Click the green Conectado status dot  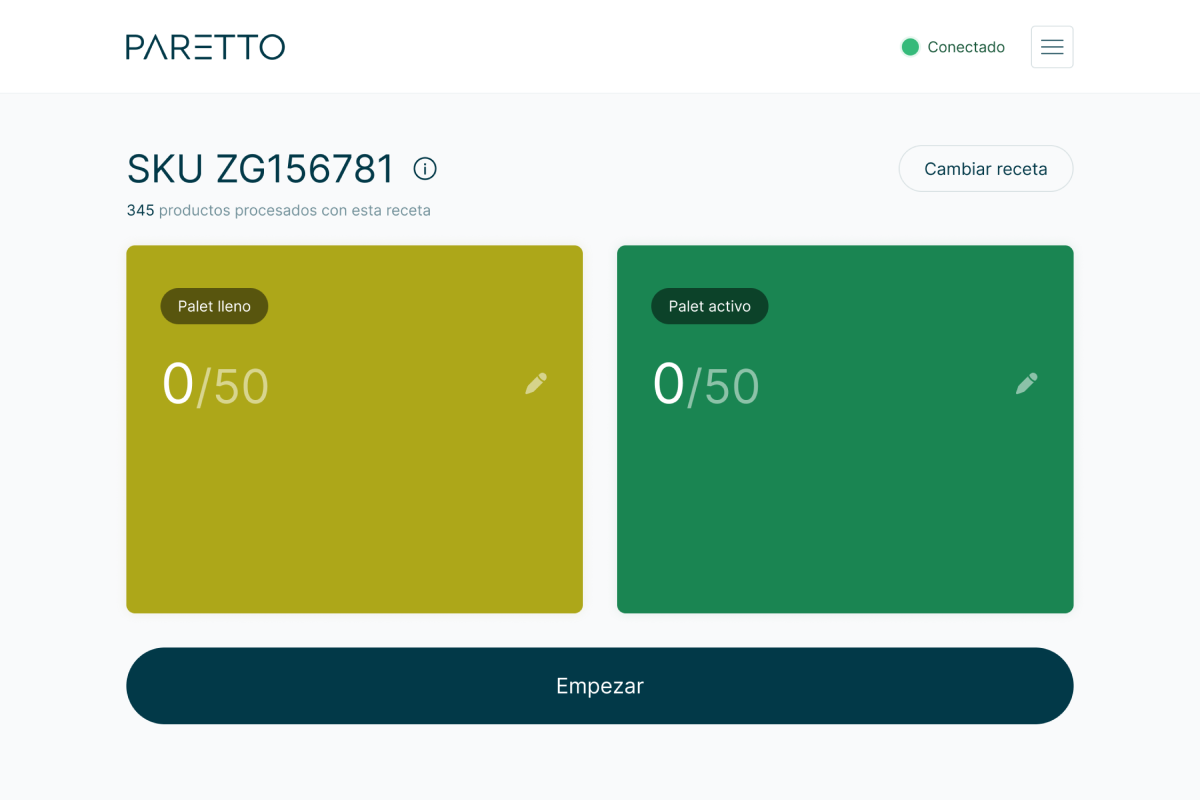(x=910, y=47)
